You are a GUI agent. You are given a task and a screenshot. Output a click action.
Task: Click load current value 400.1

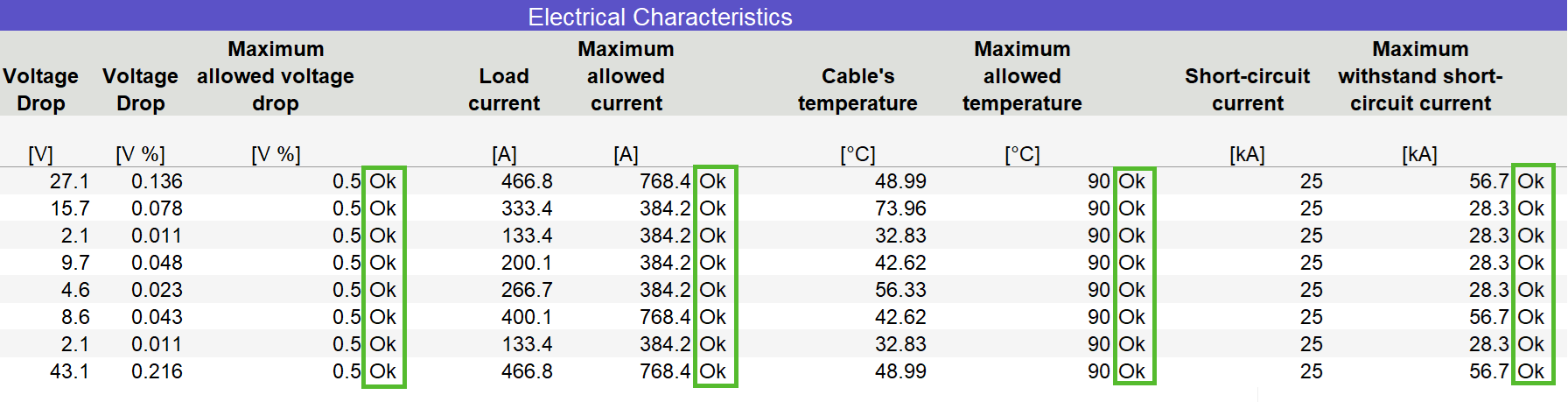[x=527, y=317]
